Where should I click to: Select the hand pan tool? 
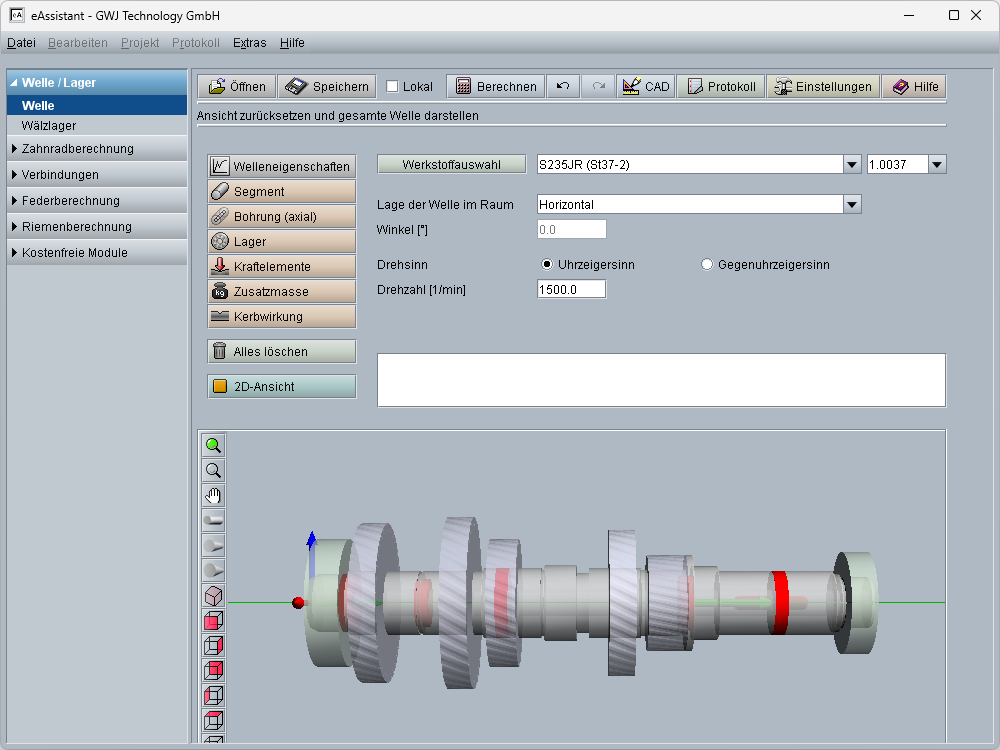(x=213, y=496)
